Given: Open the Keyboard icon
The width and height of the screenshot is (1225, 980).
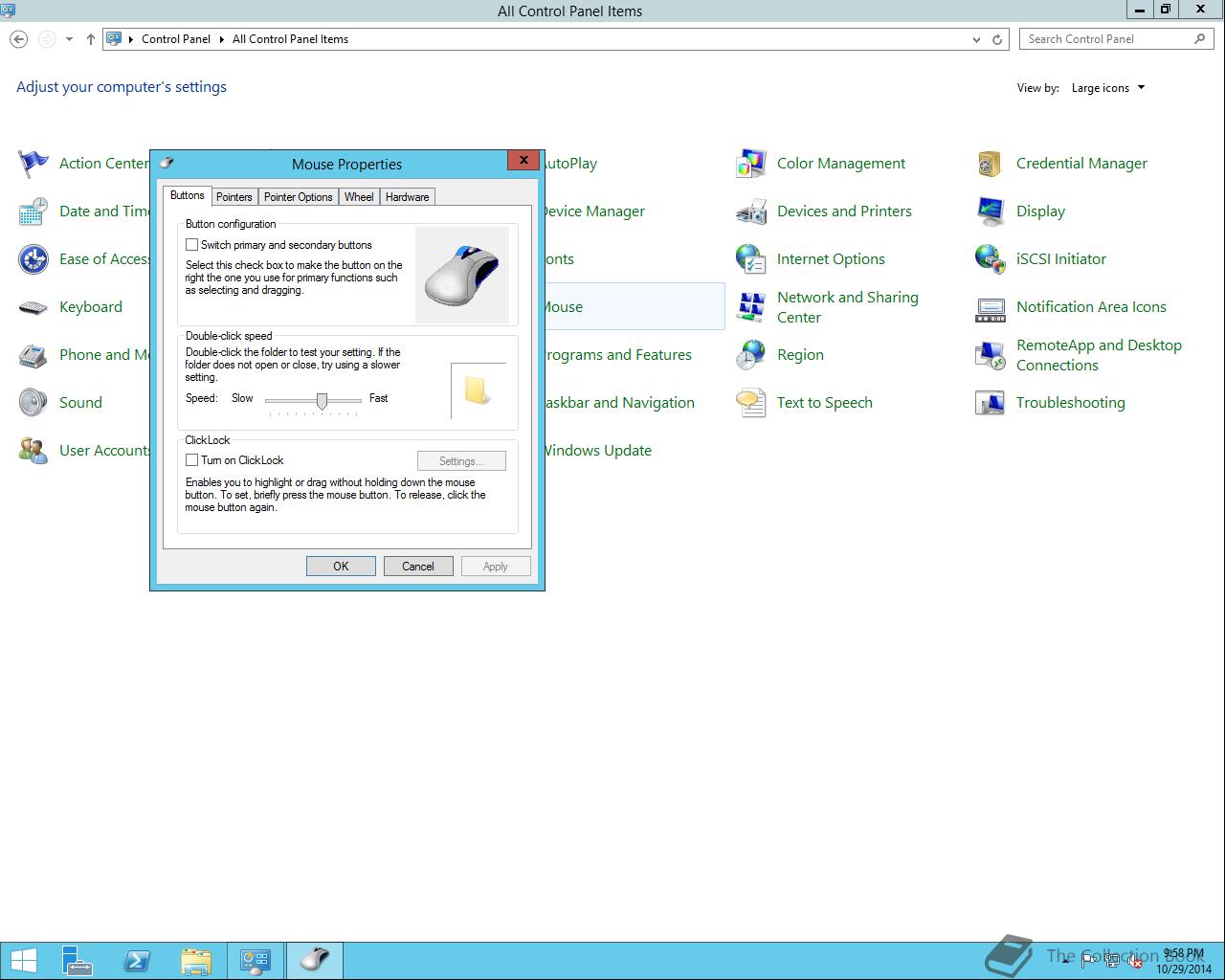Looking at the screenshot, I should 33,307.
